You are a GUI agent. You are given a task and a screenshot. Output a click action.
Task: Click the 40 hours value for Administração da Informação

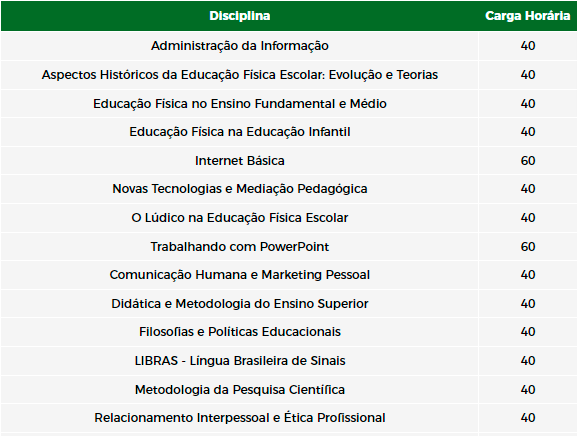528,46
